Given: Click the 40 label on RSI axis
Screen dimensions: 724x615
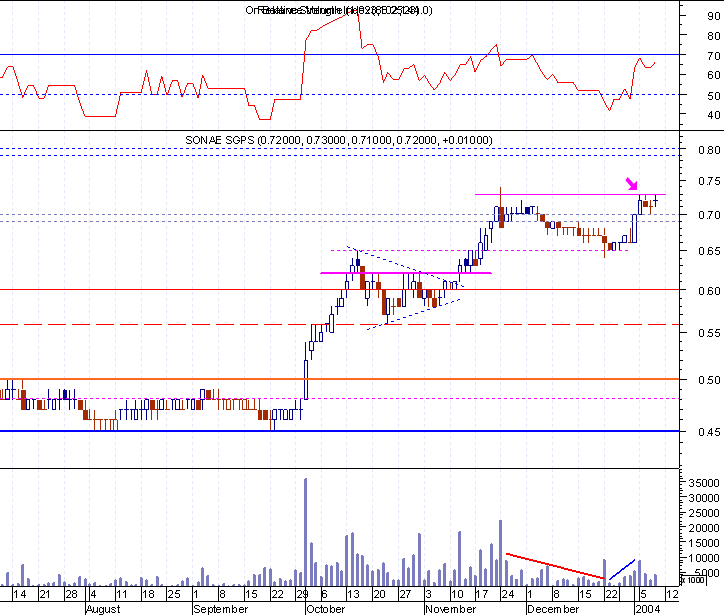Looking at the screenshot, I should (x=713, y=115).
